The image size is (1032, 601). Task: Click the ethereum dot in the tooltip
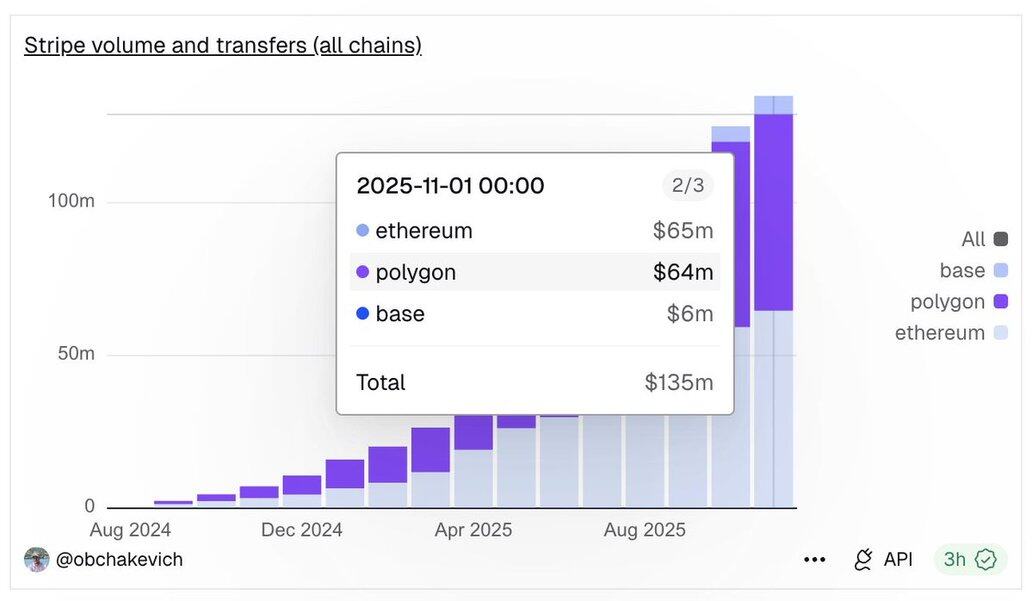click(x=362, y=231)
